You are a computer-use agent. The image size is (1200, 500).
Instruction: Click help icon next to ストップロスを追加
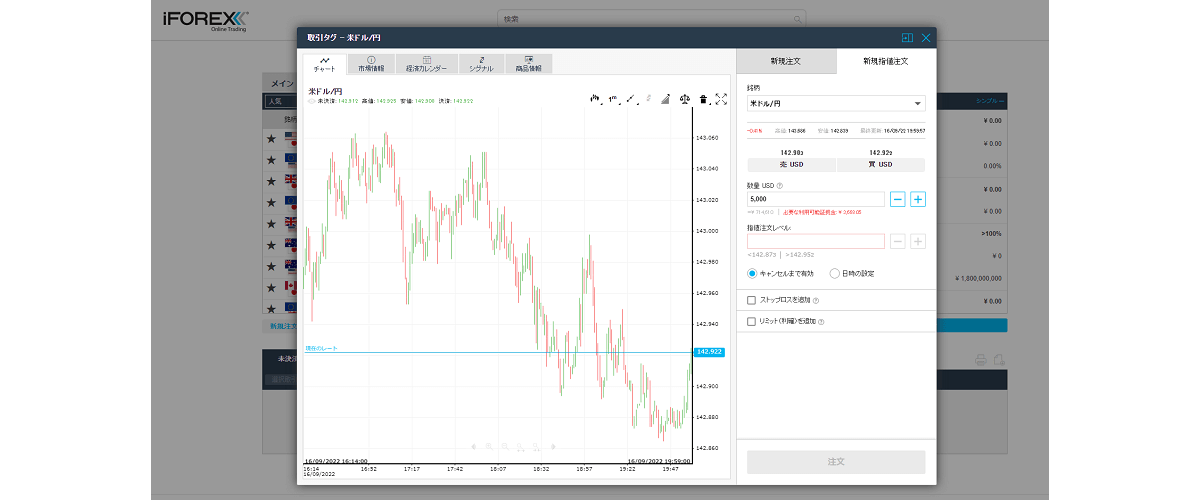[816, 300]
